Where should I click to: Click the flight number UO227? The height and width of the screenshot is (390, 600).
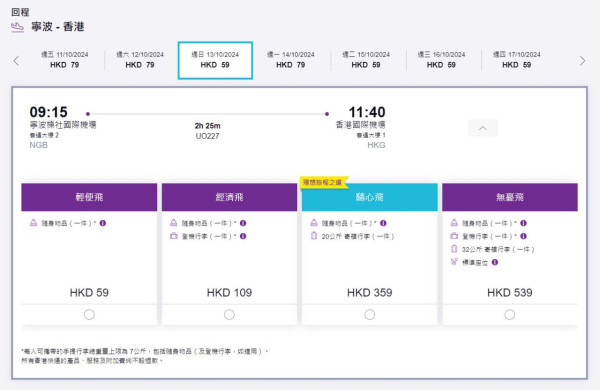207,136
